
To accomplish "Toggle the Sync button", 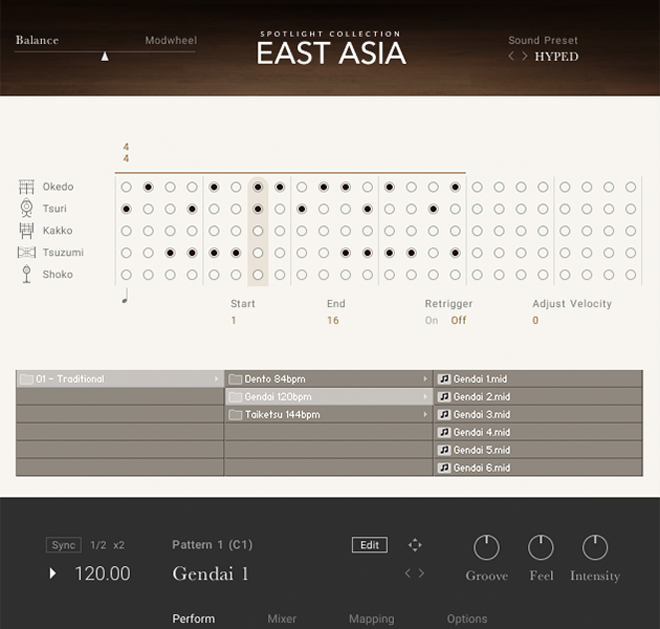I will click(x=64, y=545).
